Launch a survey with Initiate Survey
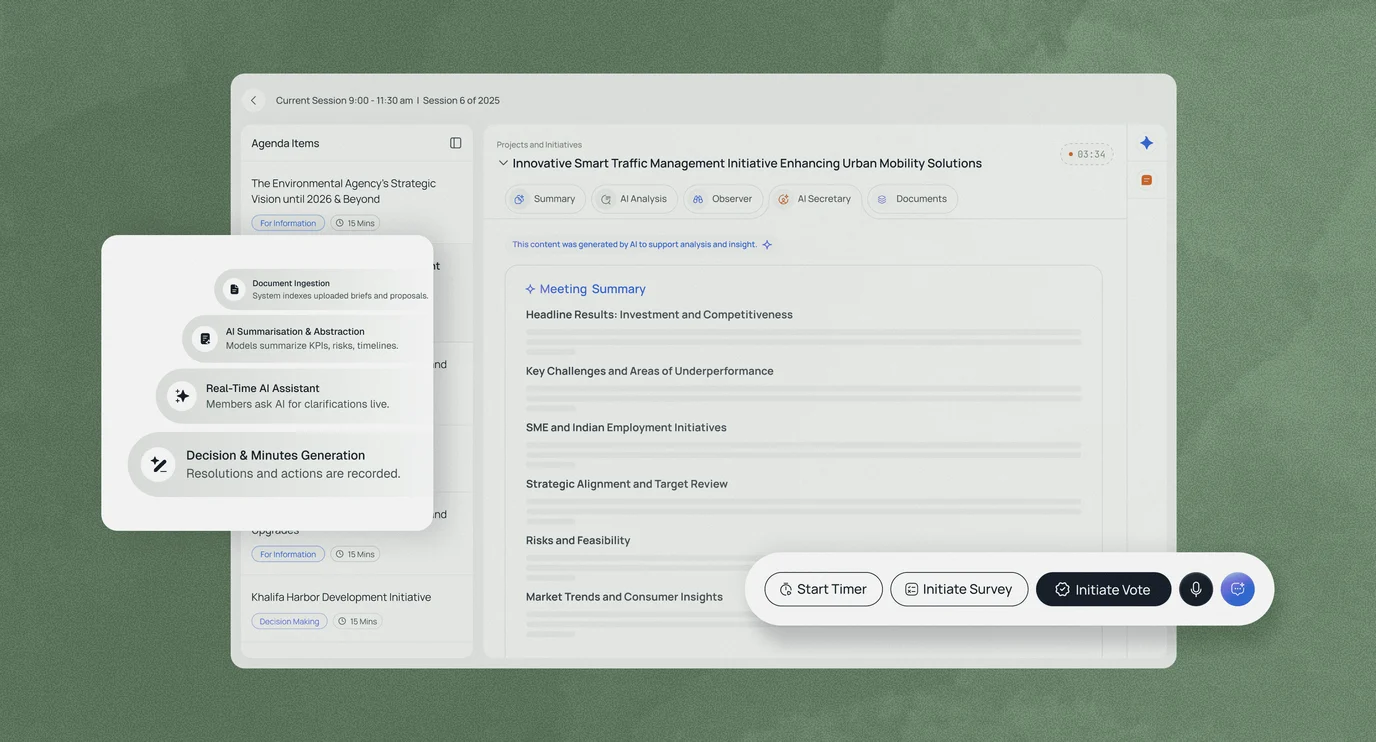1376x742 pixels. [x=959, y=589]
